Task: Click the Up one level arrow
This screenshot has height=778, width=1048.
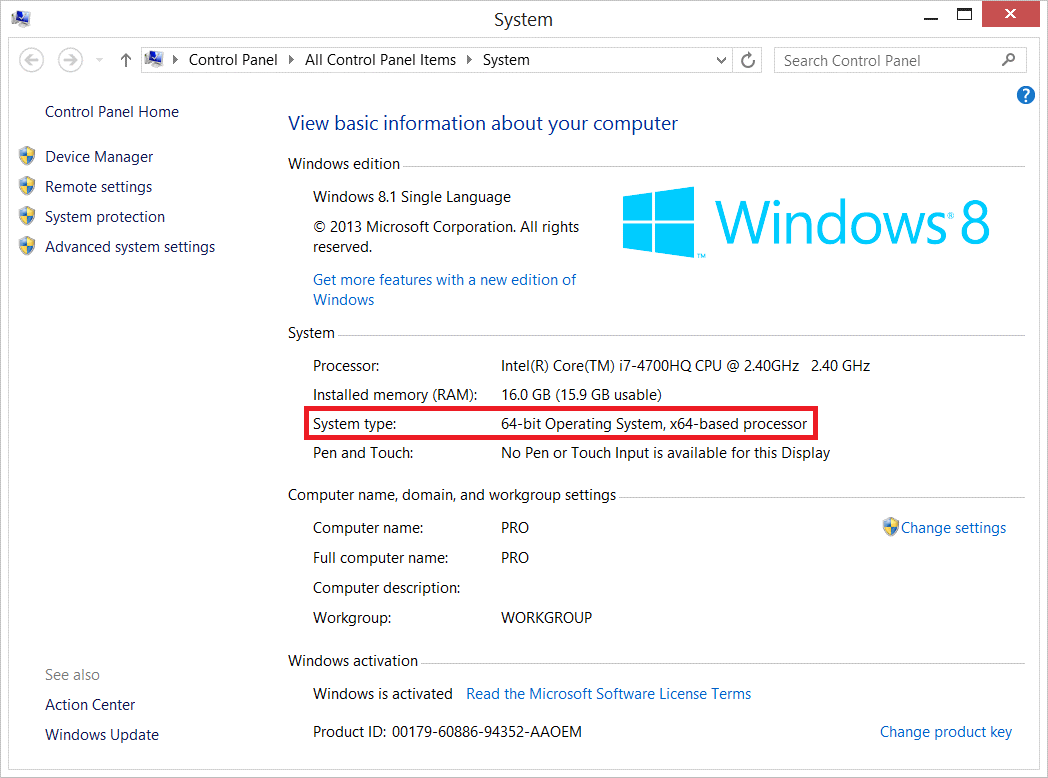Action: point(125,60)
